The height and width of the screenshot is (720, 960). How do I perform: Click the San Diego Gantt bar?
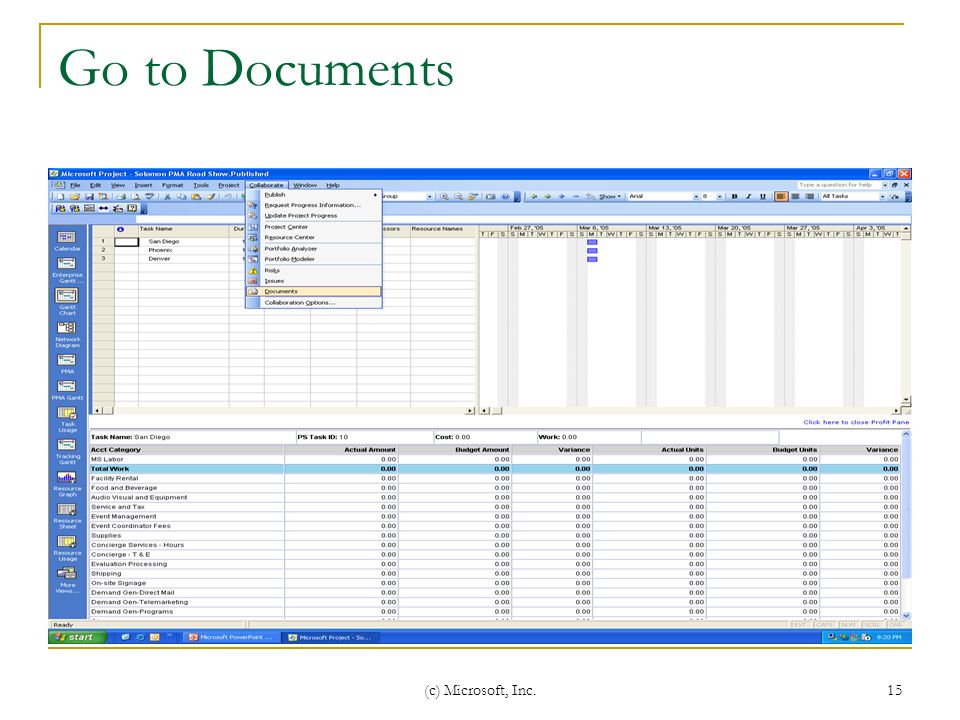tap(592, 242)
